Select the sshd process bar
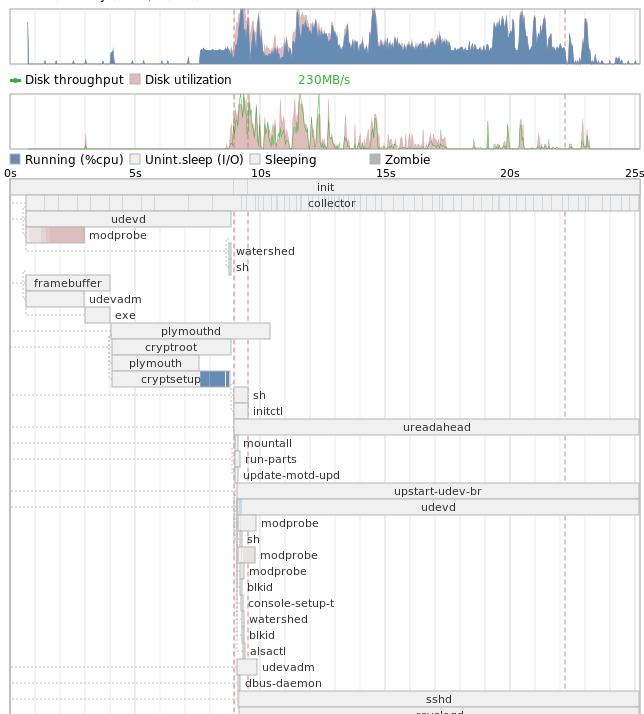 (x=438, y=699)
